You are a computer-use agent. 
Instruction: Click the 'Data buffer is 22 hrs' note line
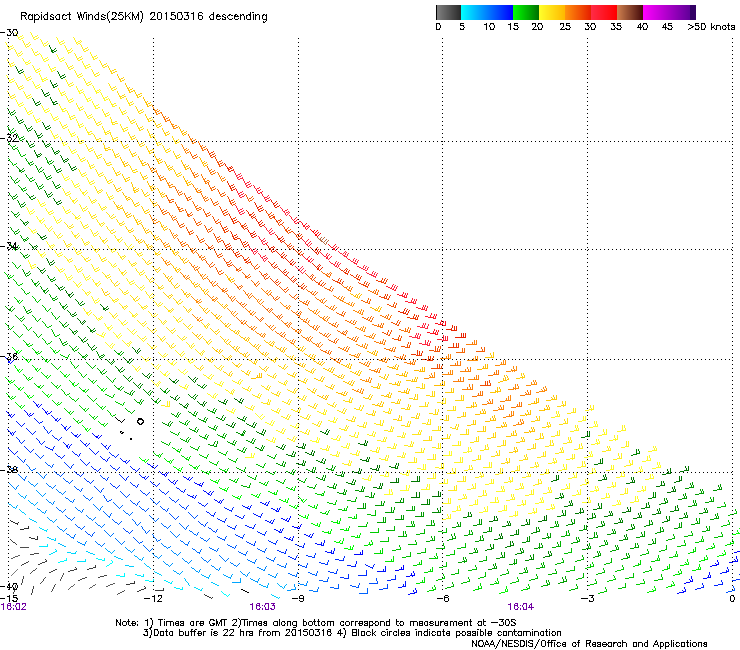(x=352, y=633)
